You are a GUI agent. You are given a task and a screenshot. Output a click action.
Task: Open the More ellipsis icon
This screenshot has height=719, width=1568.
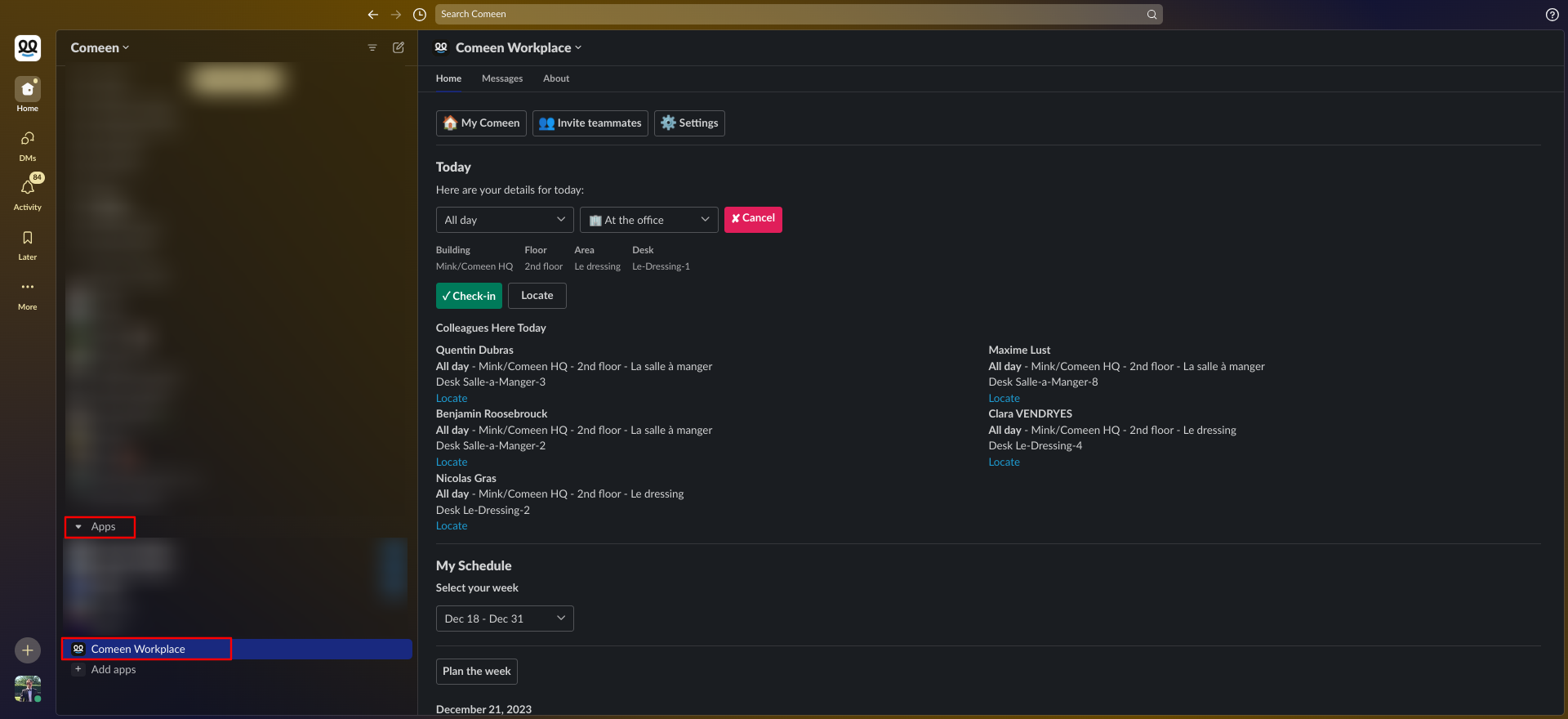tap(28, 287)
